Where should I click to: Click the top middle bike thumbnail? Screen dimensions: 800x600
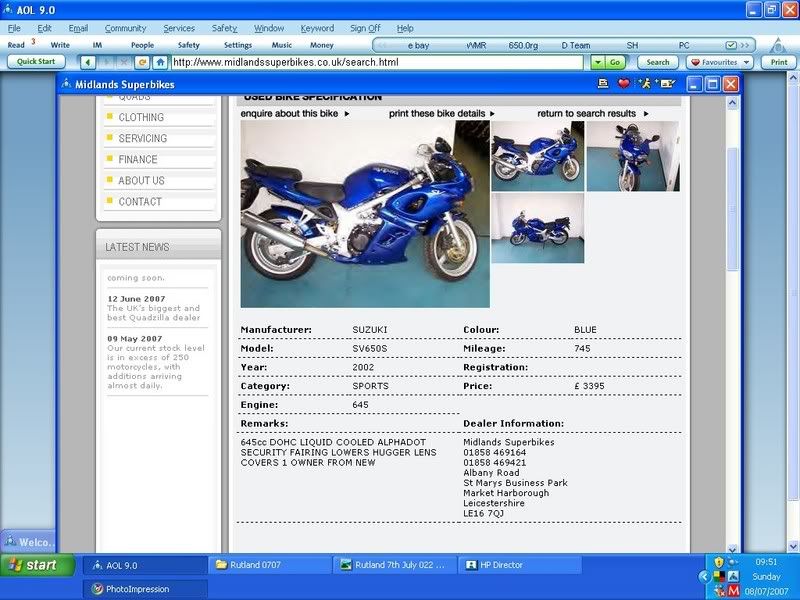538,156
